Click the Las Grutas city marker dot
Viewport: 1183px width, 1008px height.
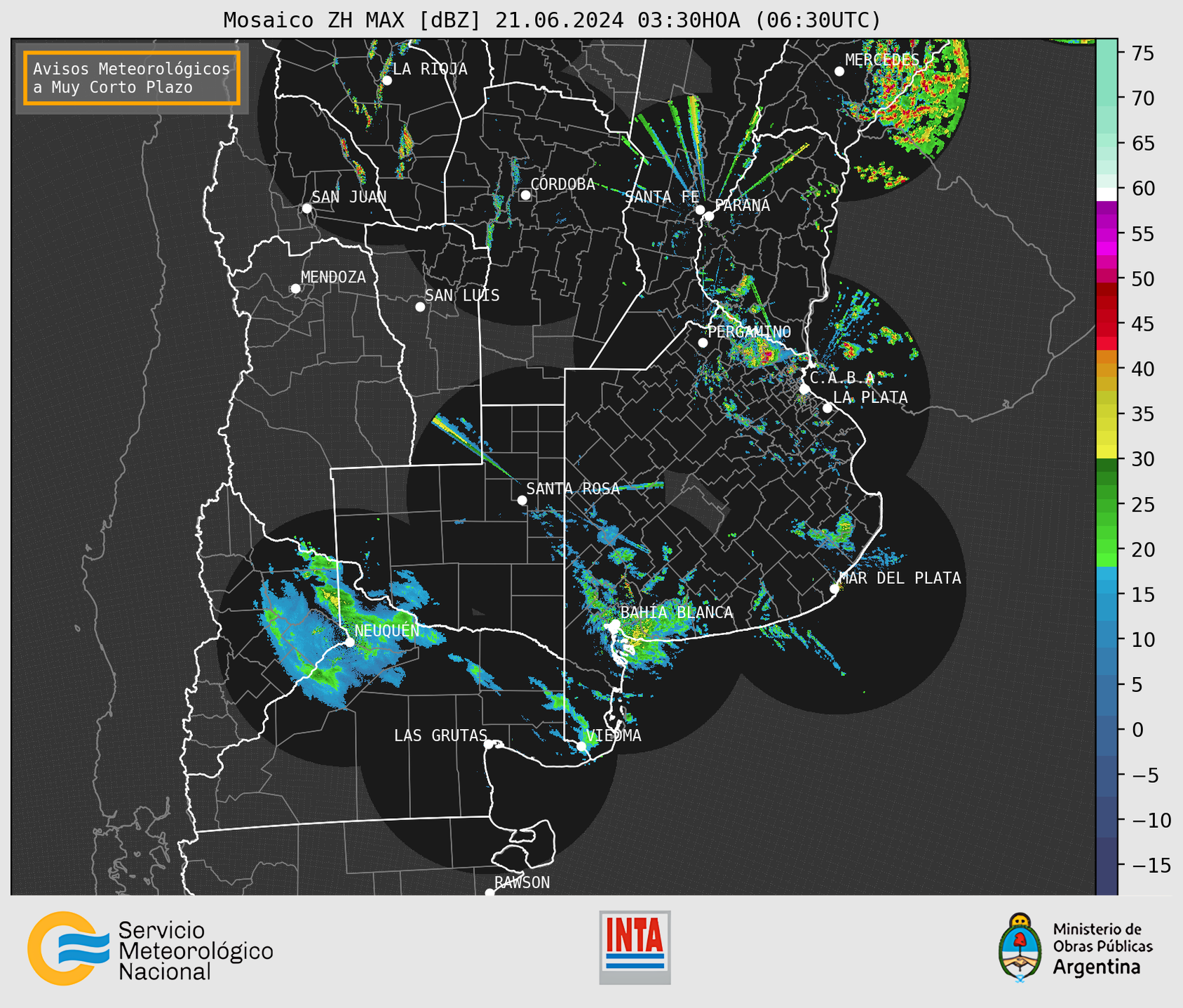pos(489,744)
